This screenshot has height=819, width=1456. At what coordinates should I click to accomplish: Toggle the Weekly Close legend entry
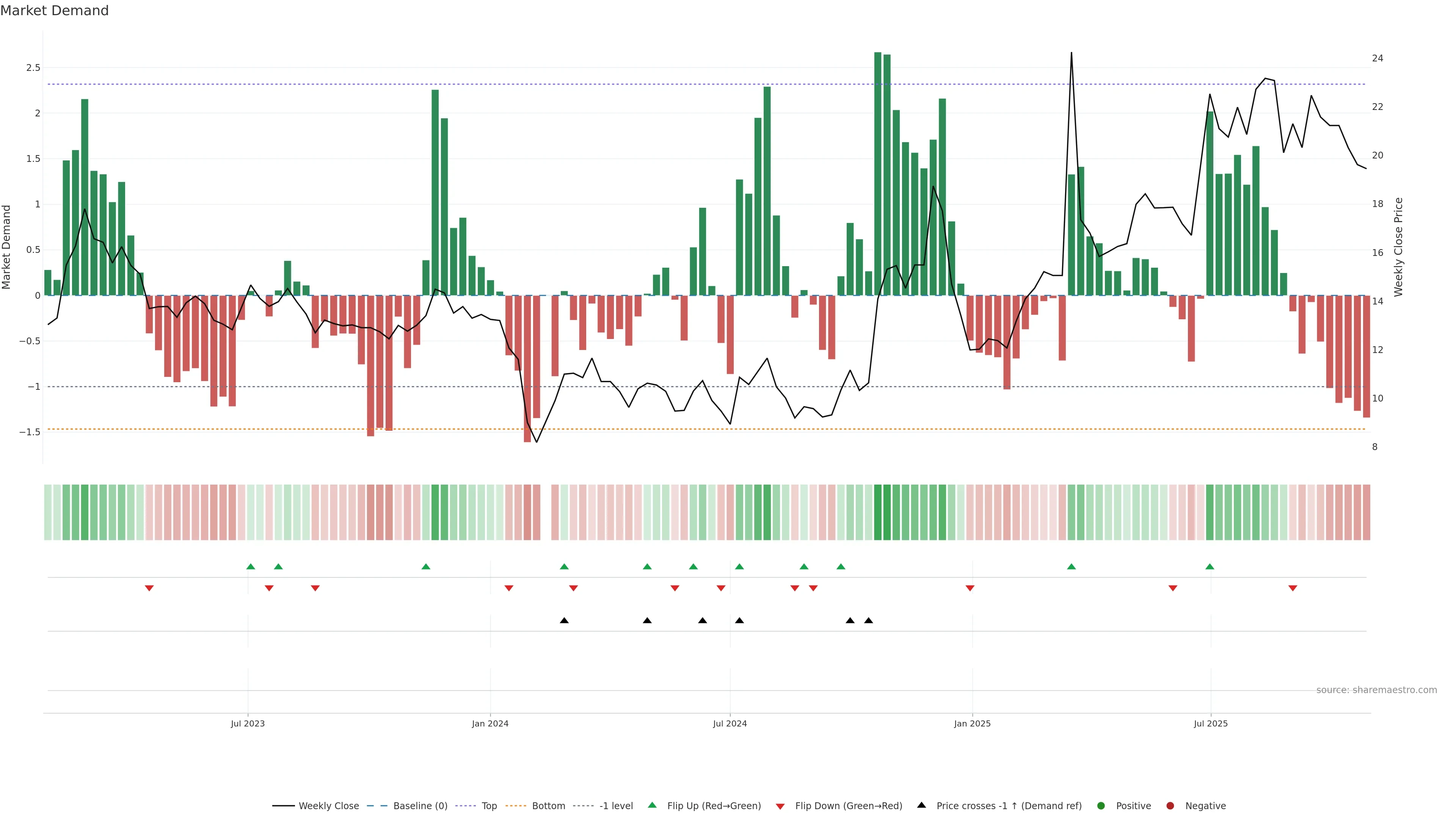coord(328,805)
